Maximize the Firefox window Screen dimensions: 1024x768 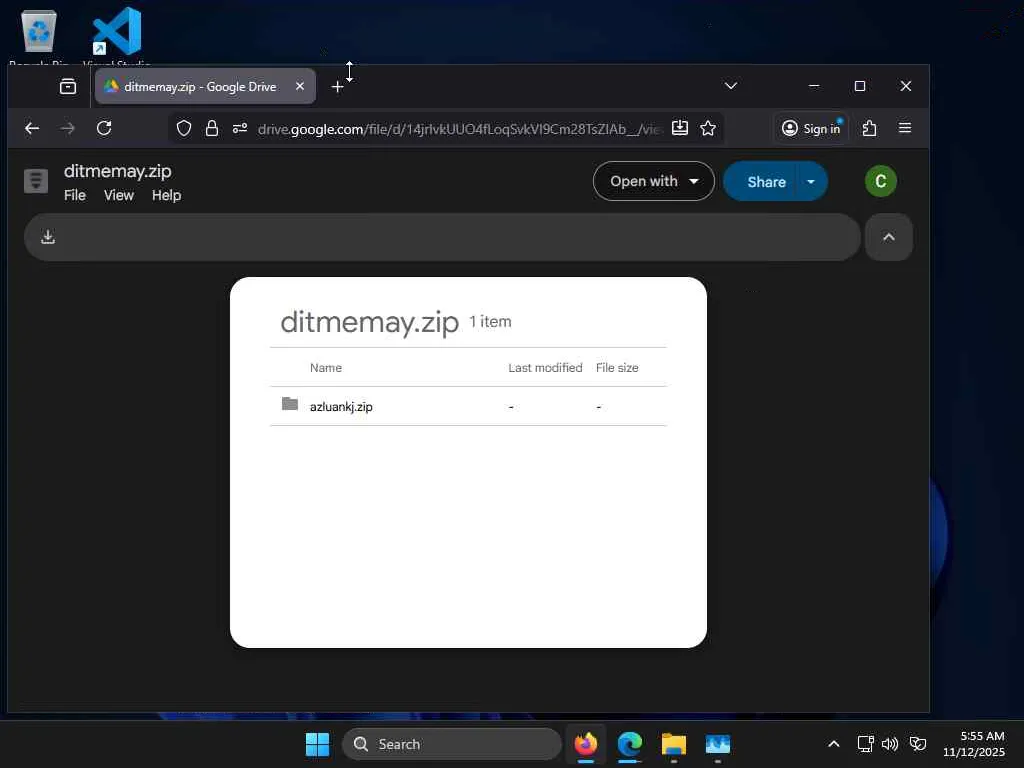click(860, 86)
